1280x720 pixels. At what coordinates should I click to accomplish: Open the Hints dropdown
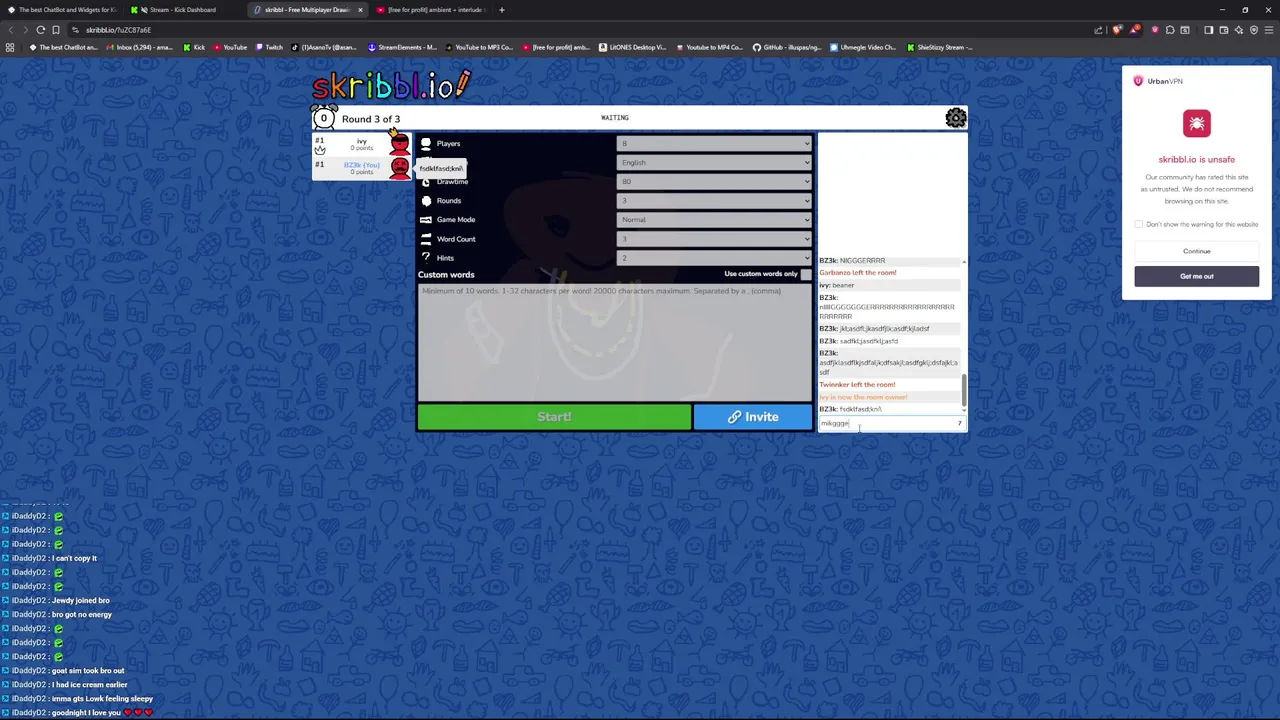pyautogui.click(x=714, y=258)
